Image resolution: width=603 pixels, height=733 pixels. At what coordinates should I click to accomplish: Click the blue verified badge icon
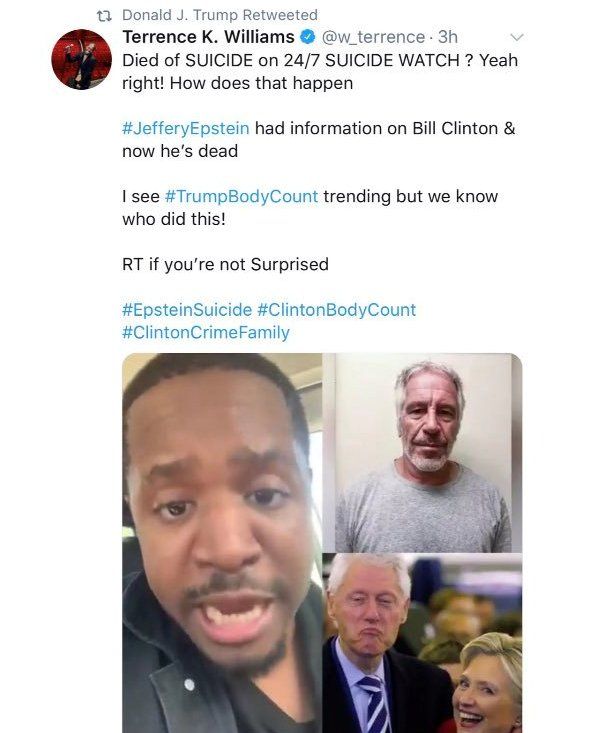click(x=307, y=37)
